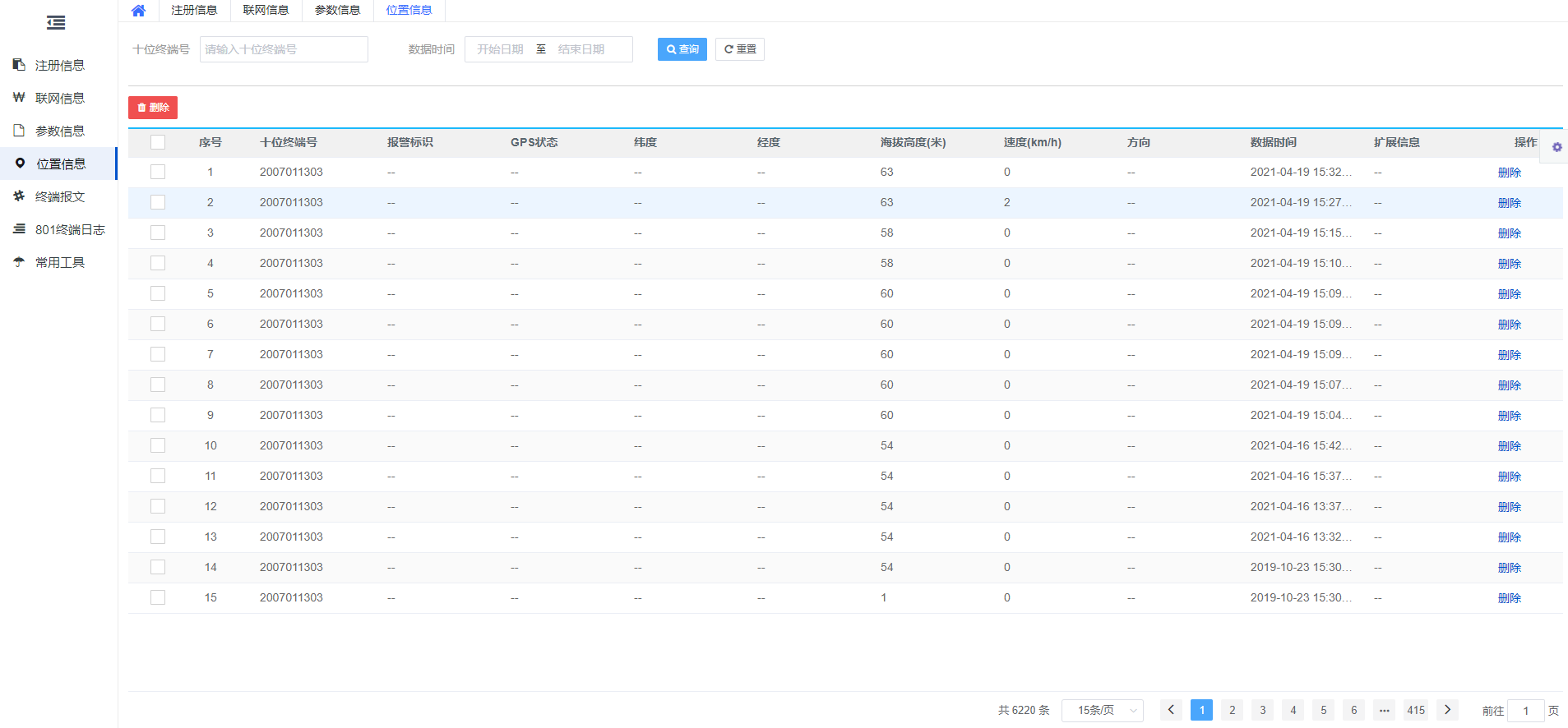Go to page 2

tap(1232, 710)
